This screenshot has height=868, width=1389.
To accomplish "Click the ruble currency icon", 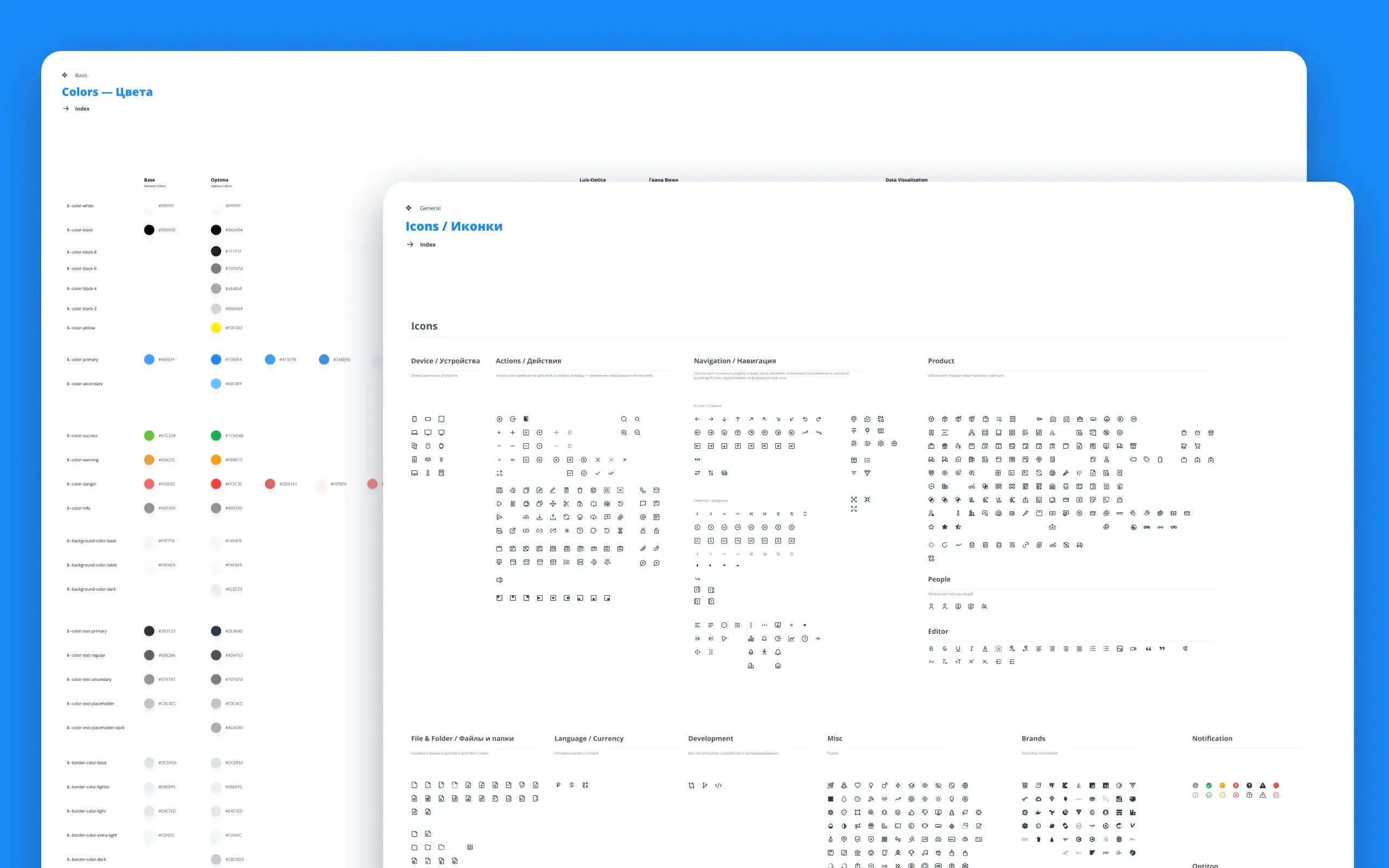I will [558, 786].
